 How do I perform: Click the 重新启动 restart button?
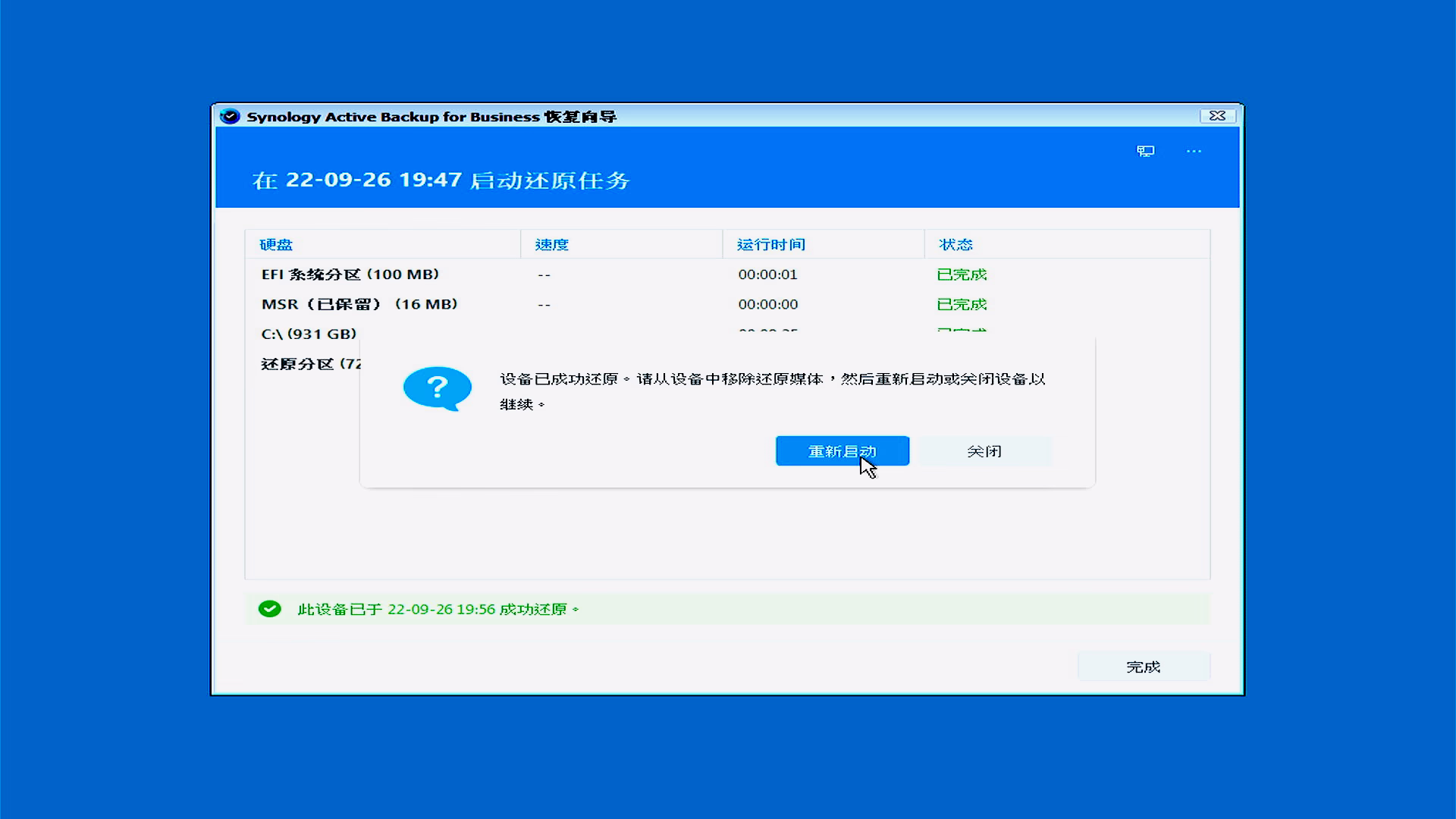[842, 451]
